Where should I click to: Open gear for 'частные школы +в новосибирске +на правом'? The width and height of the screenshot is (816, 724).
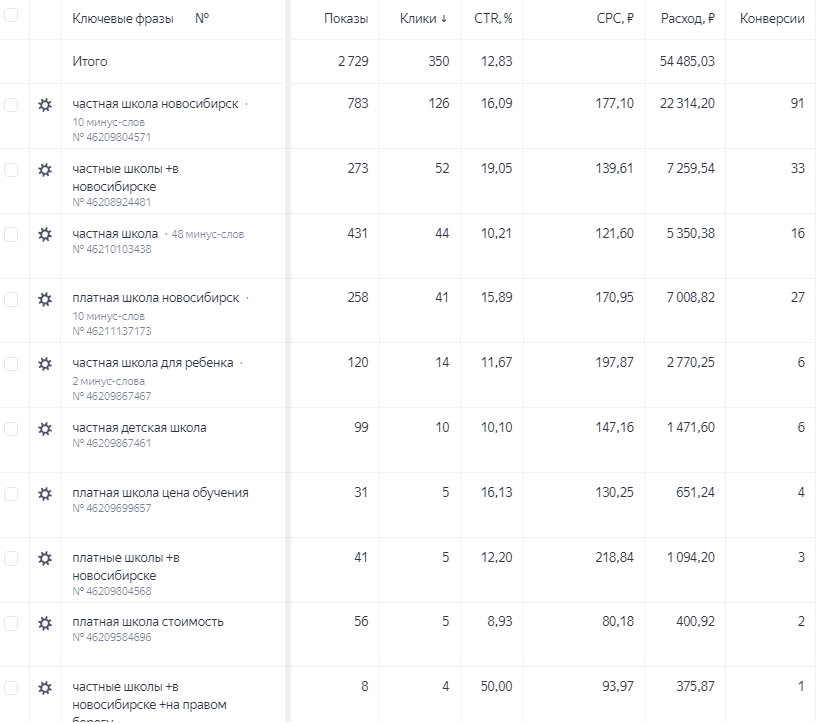coord(45,688)
